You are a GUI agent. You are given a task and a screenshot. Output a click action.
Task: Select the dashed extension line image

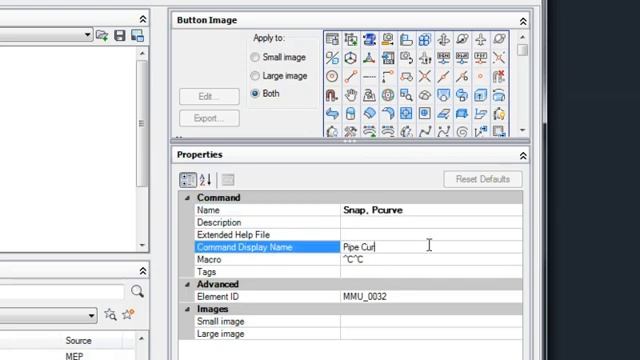(x=369, y=76)
